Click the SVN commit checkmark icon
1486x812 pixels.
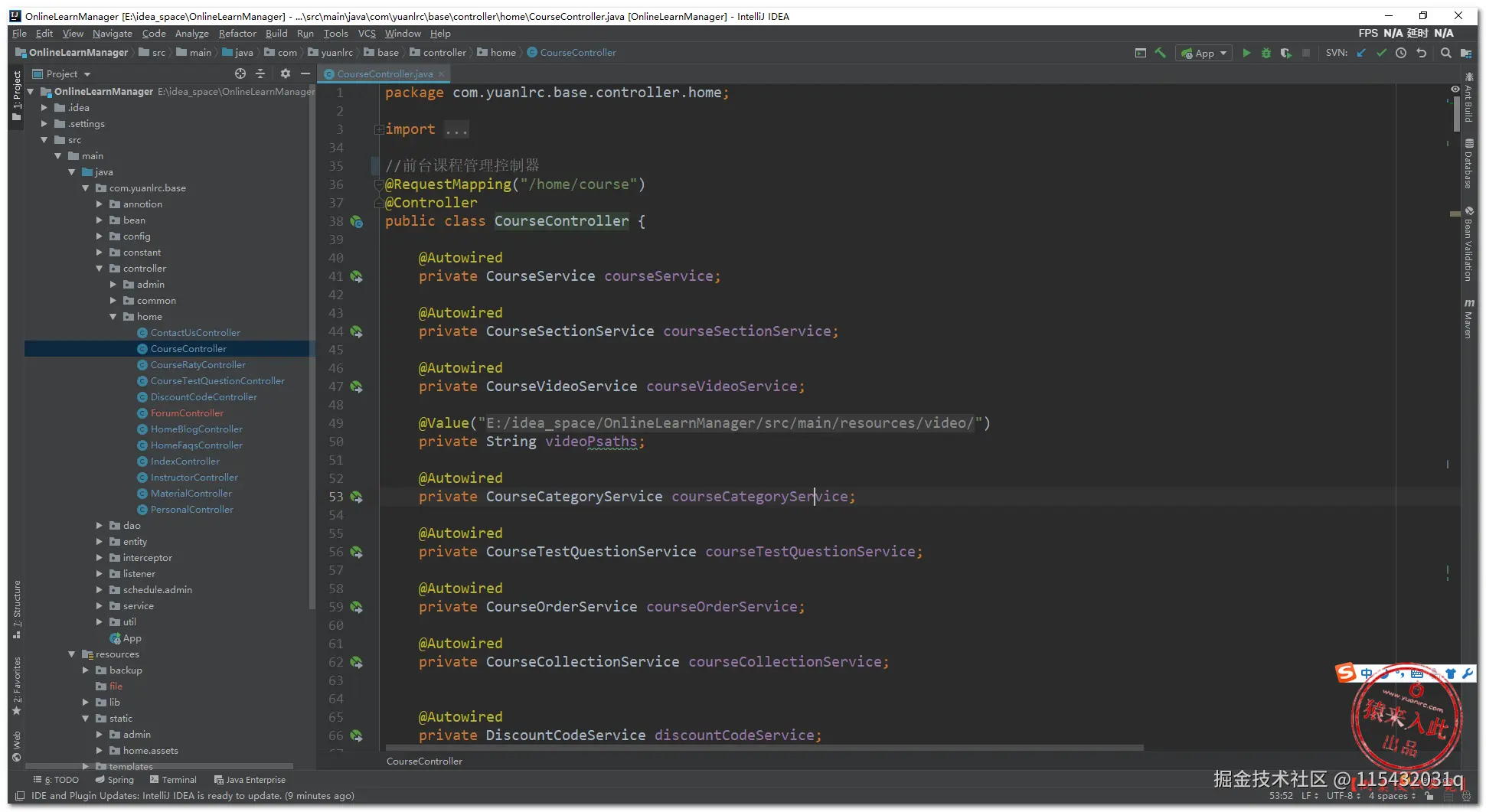click(x=1381, y=53)
